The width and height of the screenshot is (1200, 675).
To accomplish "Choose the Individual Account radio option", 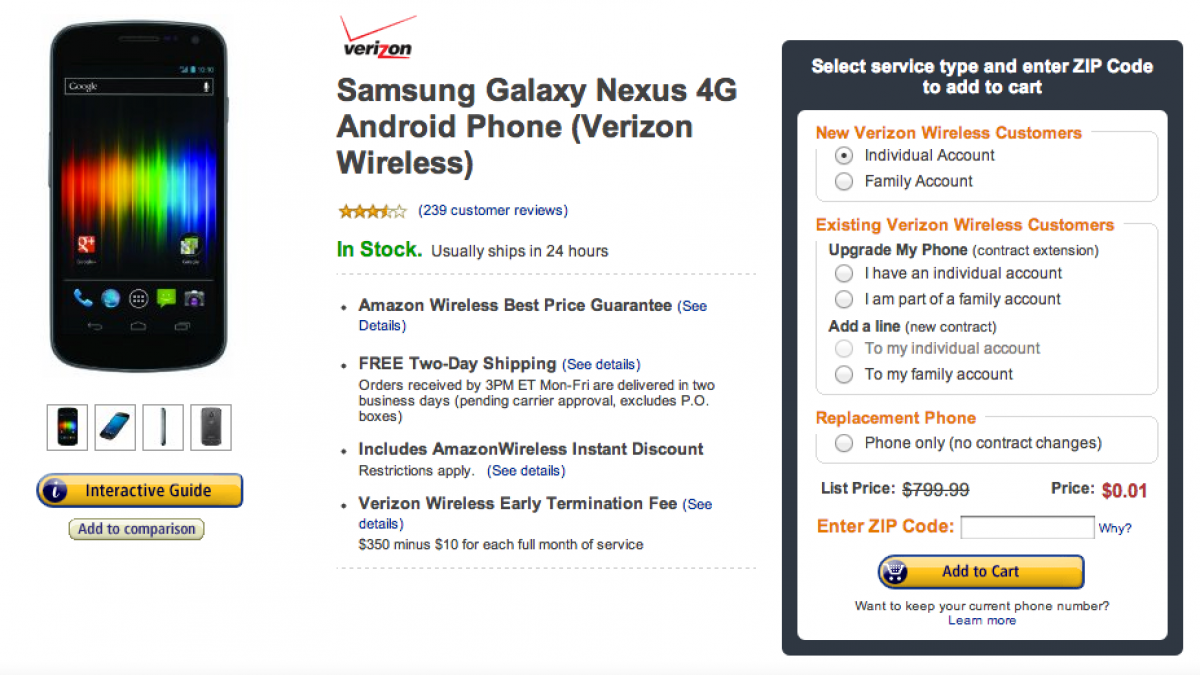I will (x=844, y=156).
